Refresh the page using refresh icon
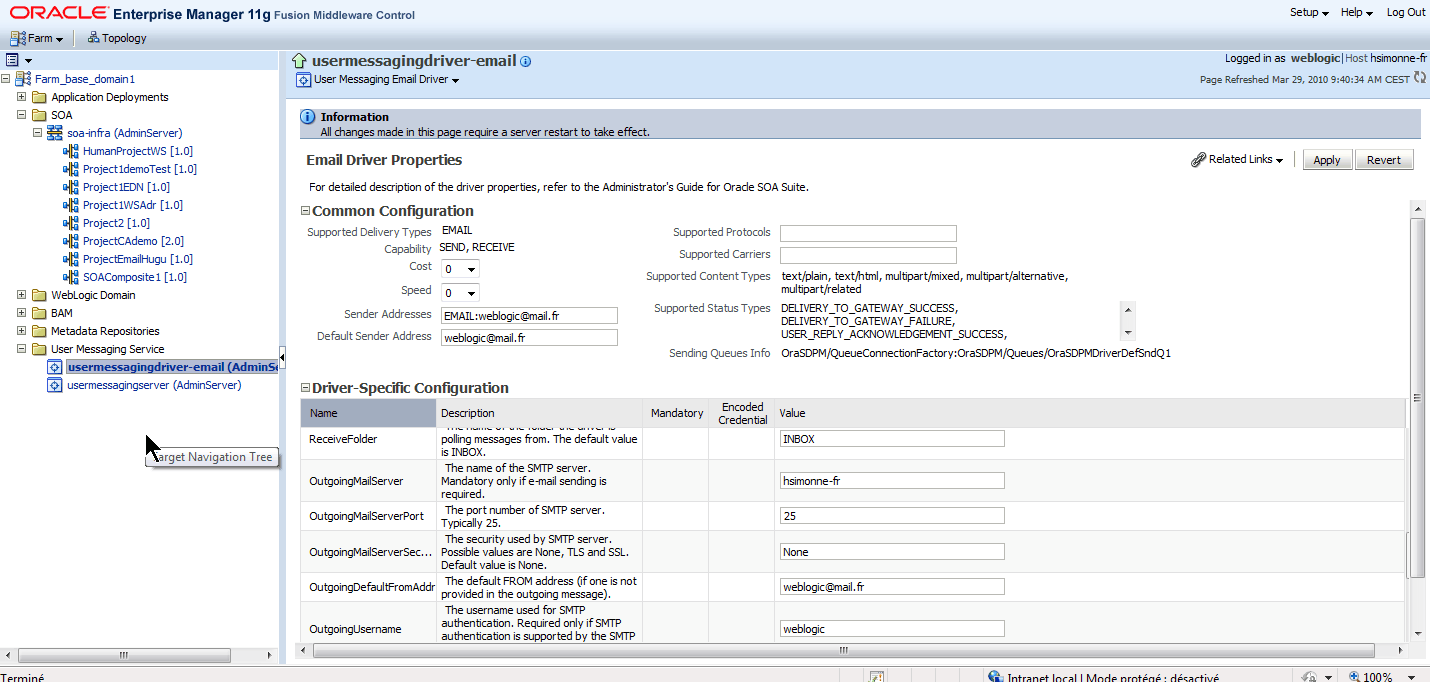 click(x=1420, y=78)
